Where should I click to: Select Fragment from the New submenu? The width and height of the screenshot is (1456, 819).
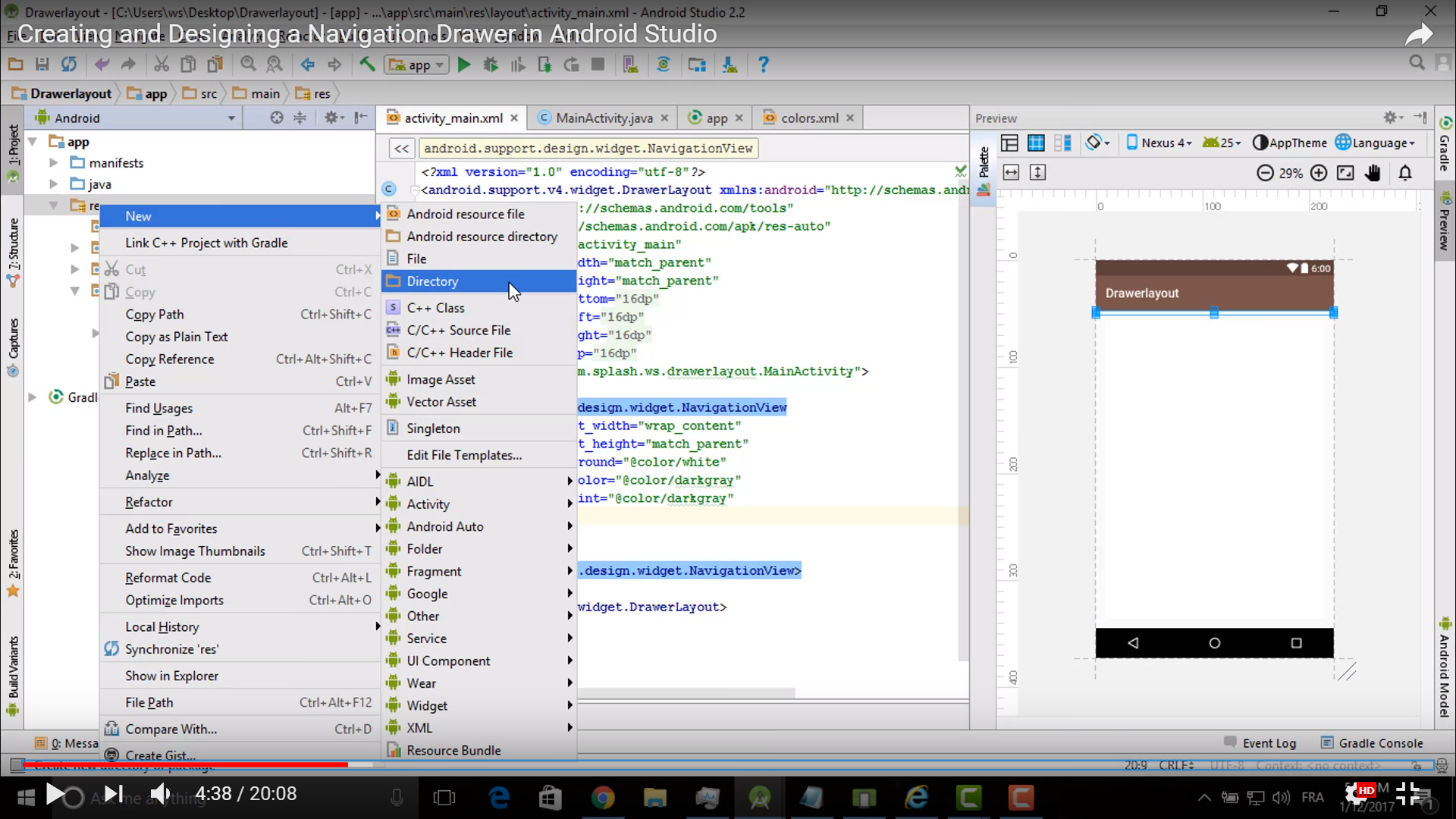pos(434,571)
